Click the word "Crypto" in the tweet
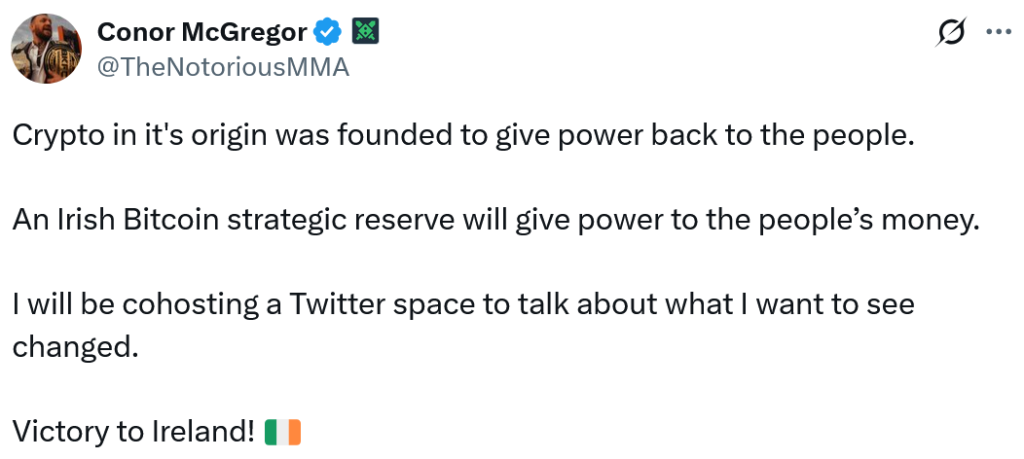The image size is (1024, 459). pyautogui.click(x=54, y=137)
